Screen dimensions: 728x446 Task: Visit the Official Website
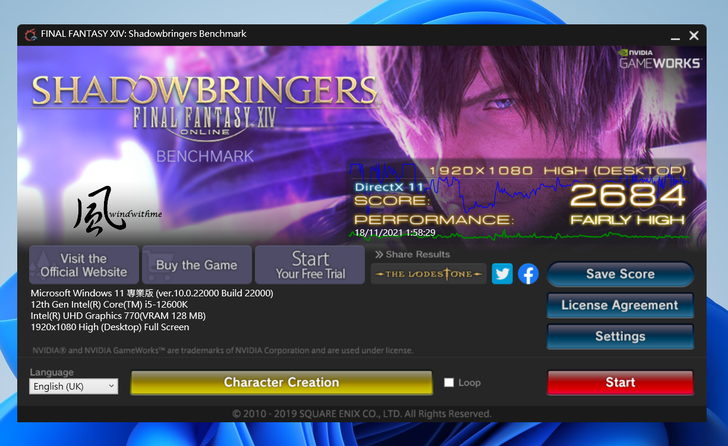[x=84, y=265]
